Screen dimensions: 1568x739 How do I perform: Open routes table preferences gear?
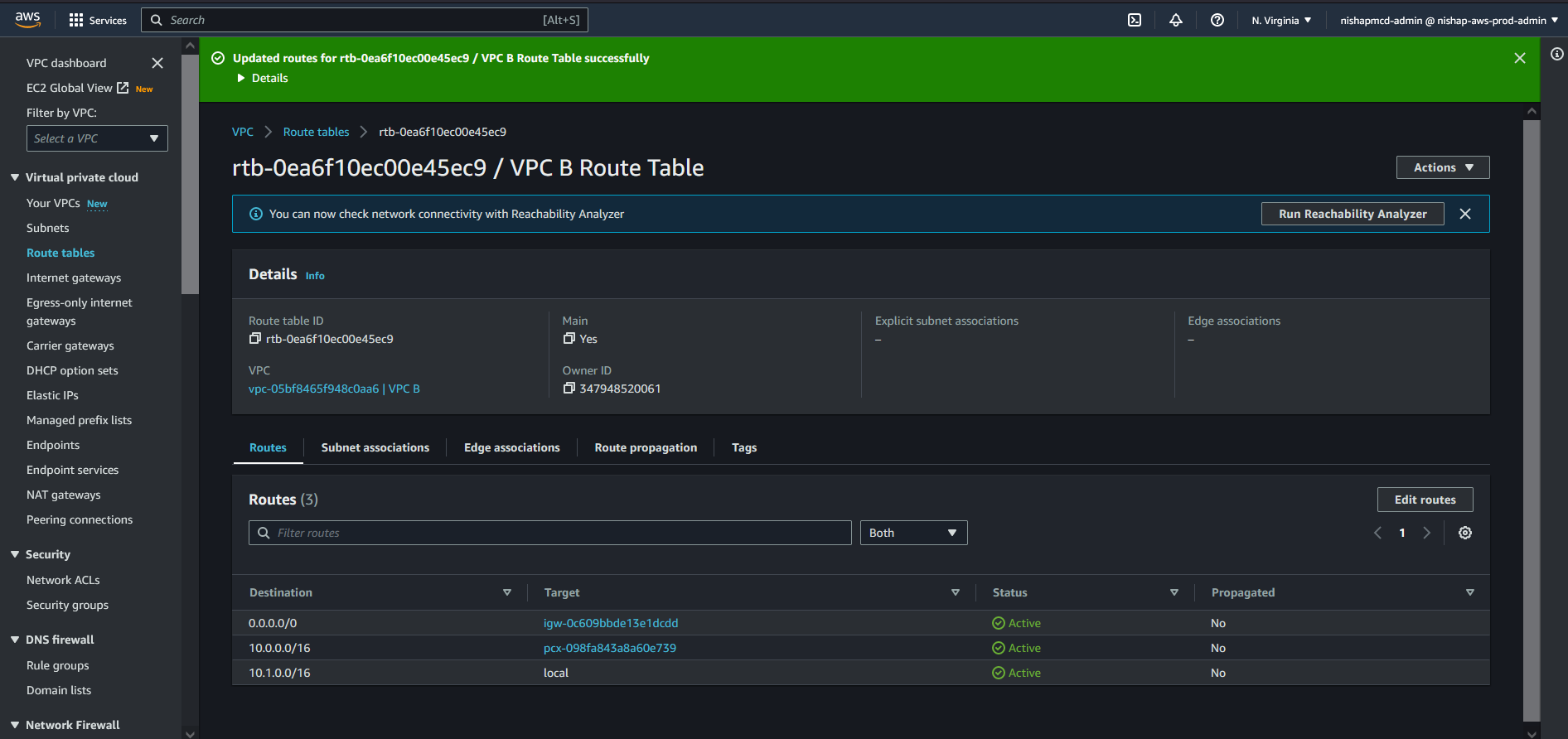(x=1464, y=533)
